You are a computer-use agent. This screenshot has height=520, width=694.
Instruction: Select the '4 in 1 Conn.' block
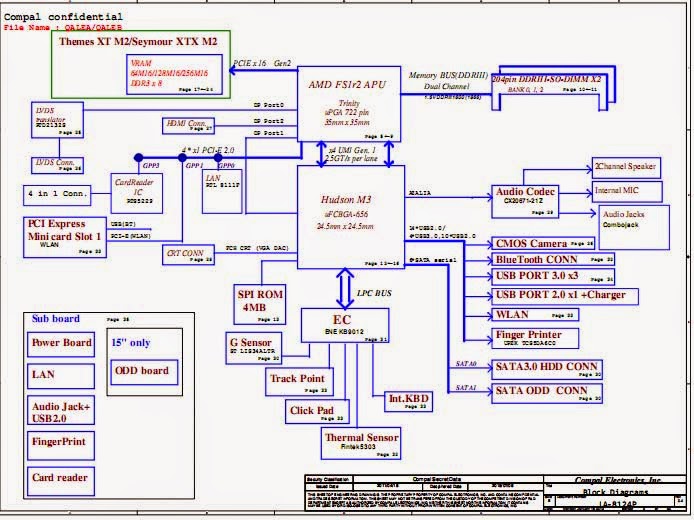click(57, 195)
